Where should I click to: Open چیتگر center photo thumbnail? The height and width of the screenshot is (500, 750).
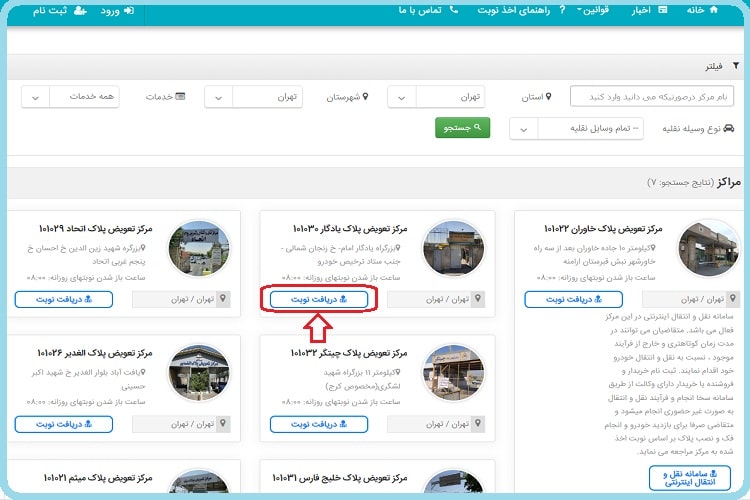(x=454, y=373)
